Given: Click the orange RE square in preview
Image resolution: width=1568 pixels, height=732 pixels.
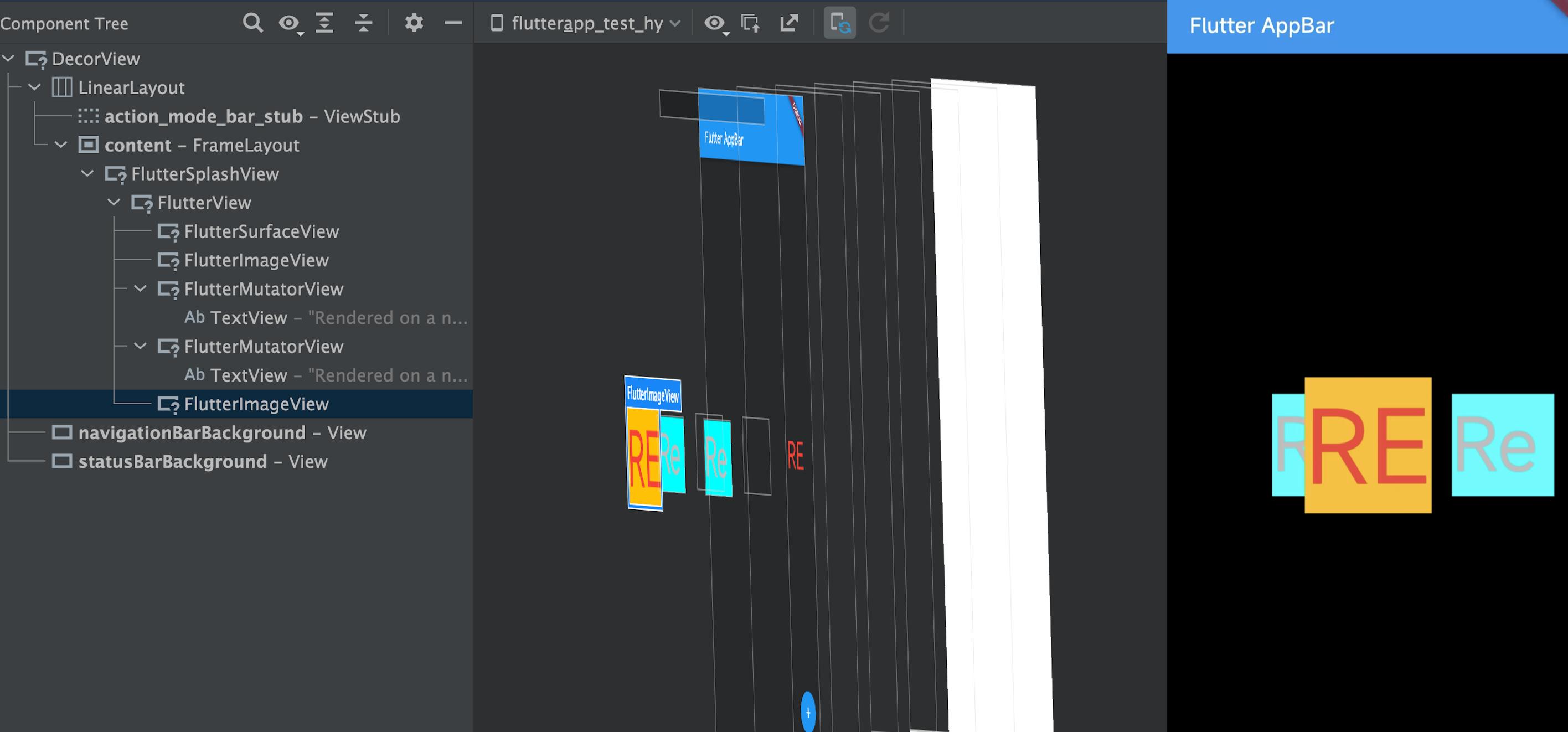Looking at the screenshot, I should pos(1368,445).
